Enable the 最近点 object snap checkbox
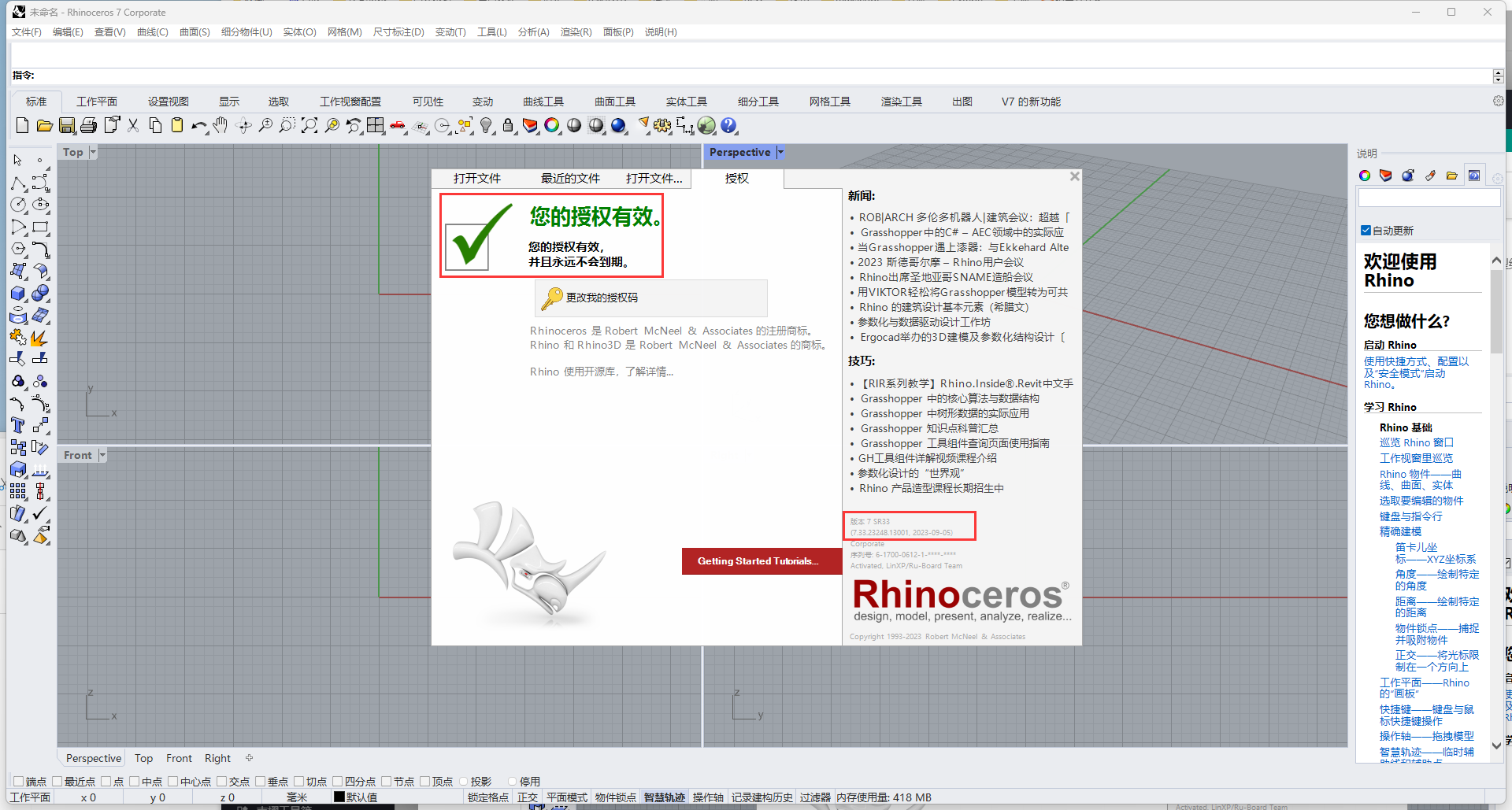 point(57,782)
